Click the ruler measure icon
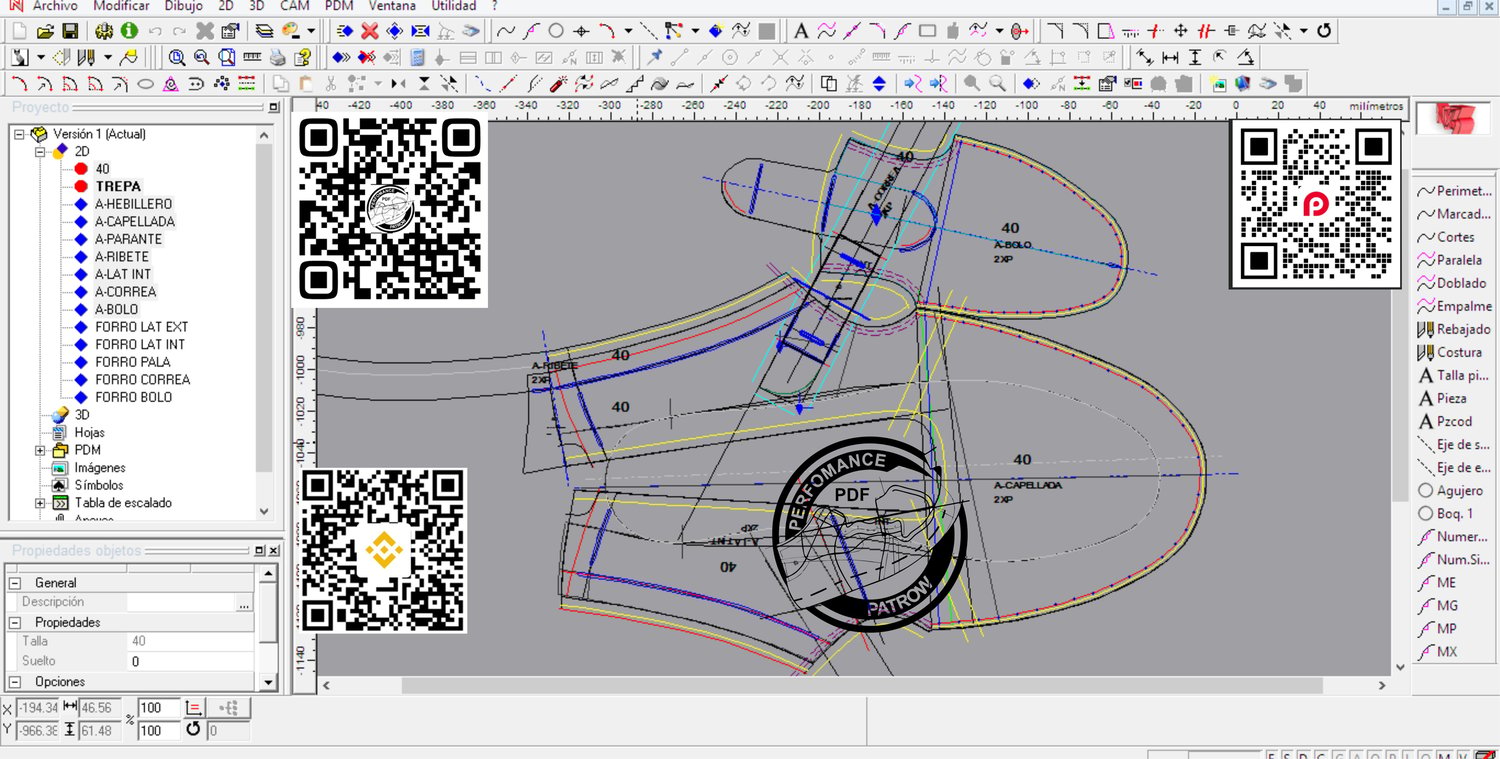The width and height of the screenshot is (1500, 759). (253, 57)
